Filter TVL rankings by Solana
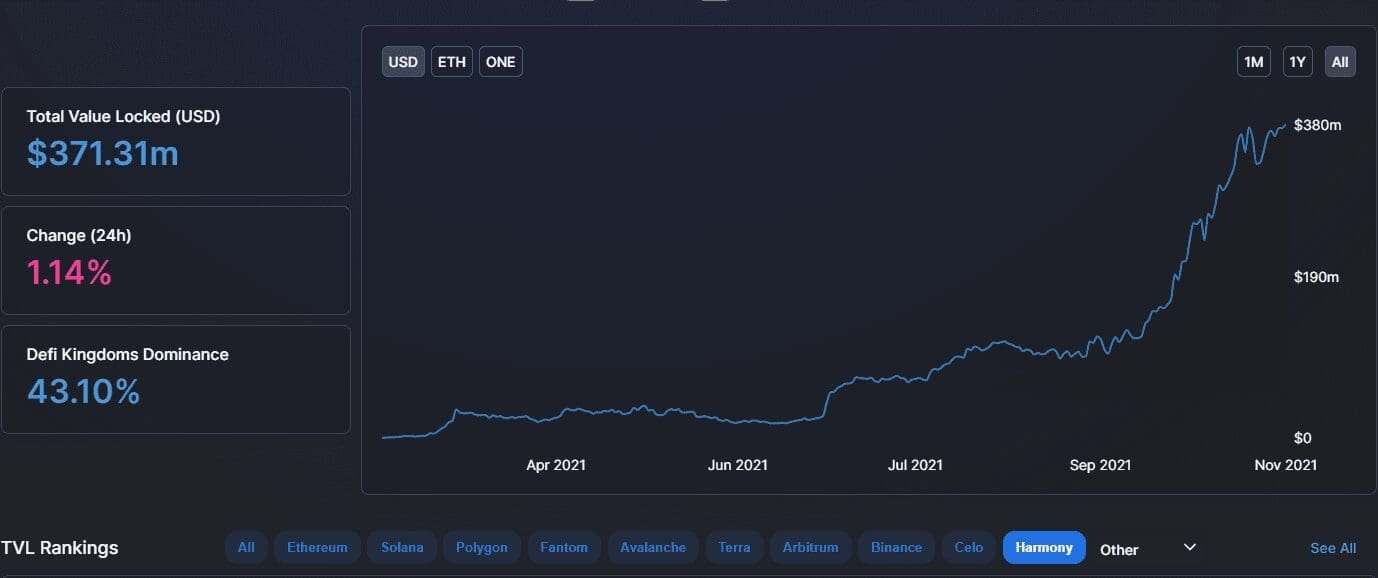The image size is (1378, 578). point(402,547)
